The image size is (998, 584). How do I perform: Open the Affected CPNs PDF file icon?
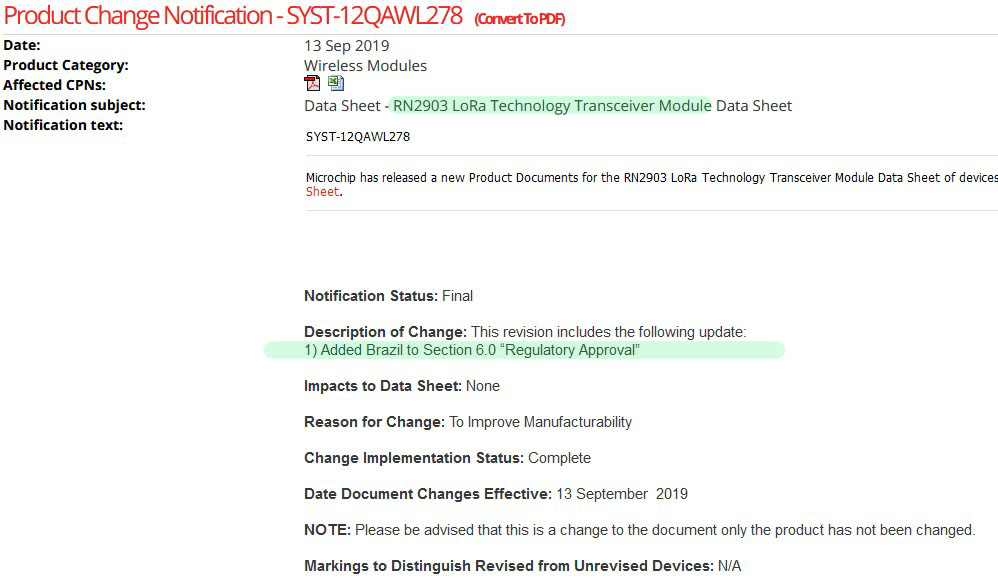(312, 83)
